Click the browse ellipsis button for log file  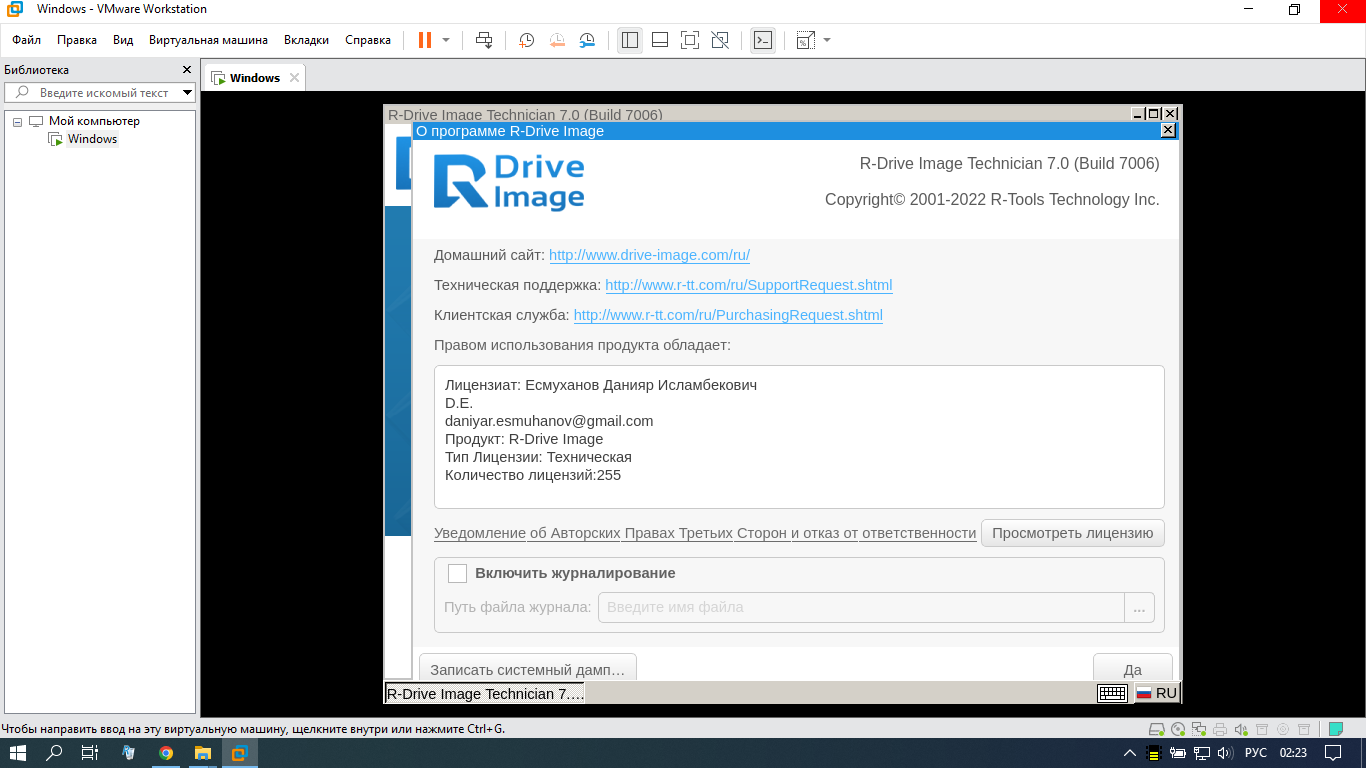coord(1139,607)
